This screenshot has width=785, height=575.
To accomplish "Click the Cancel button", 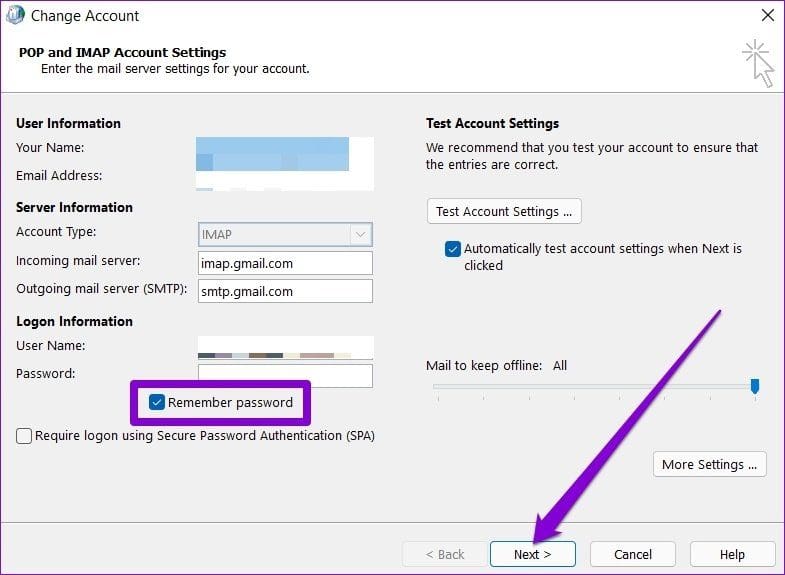I will tap(633, 554).
